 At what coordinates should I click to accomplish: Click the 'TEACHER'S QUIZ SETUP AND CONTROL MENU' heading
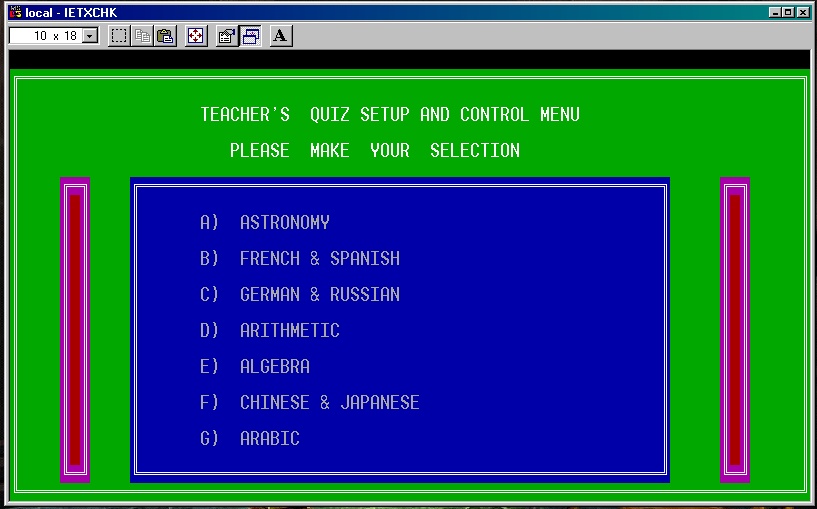tap(390, 114)
